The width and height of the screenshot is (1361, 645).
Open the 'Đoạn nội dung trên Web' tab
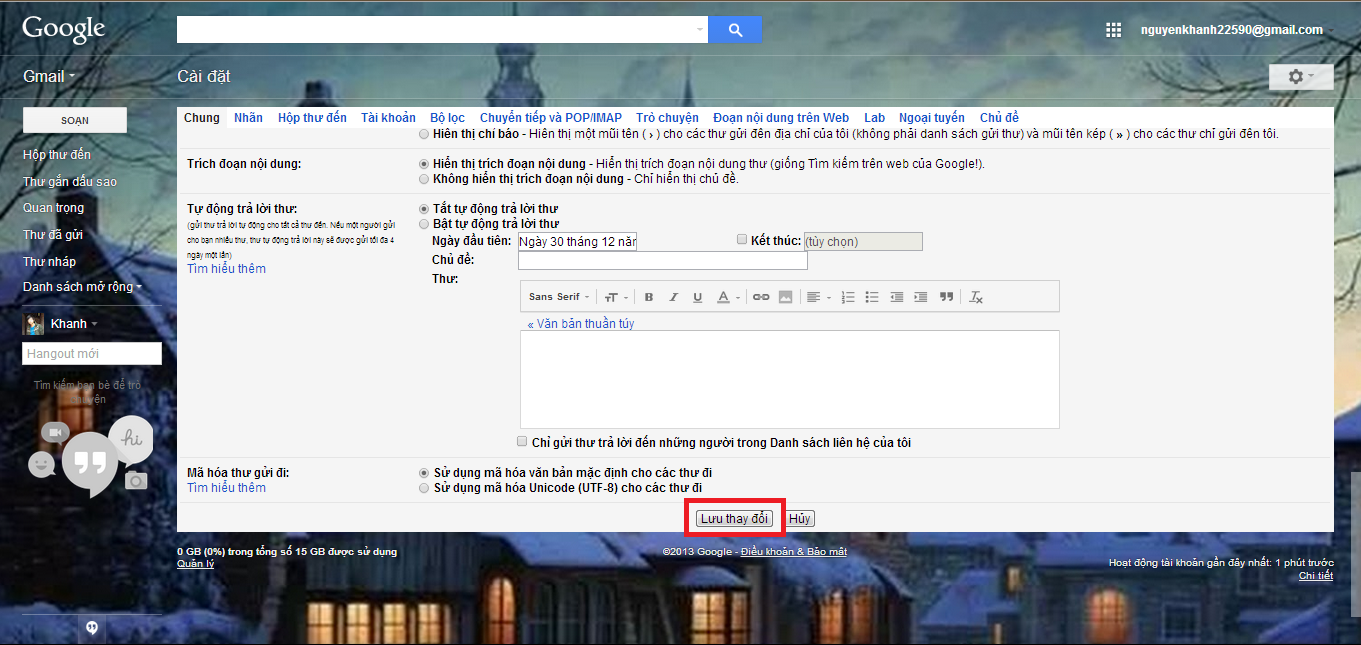pos(781,118)
